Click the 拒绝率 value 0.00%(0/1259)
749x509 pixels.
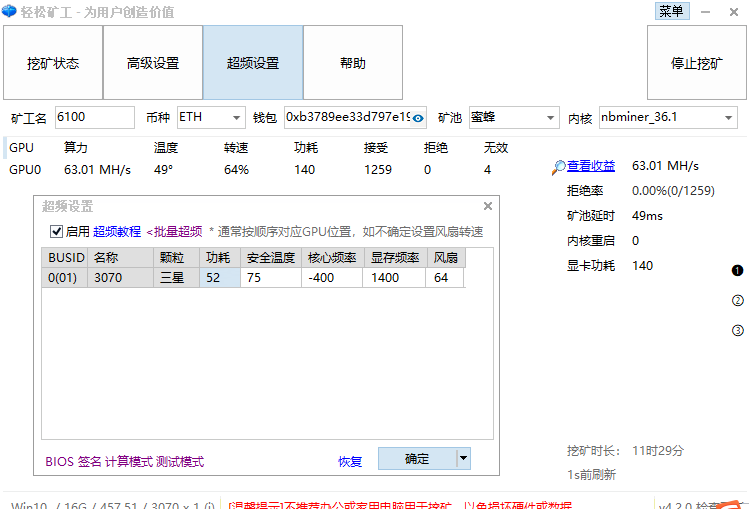pyautogui.click(x=673, y=191)
